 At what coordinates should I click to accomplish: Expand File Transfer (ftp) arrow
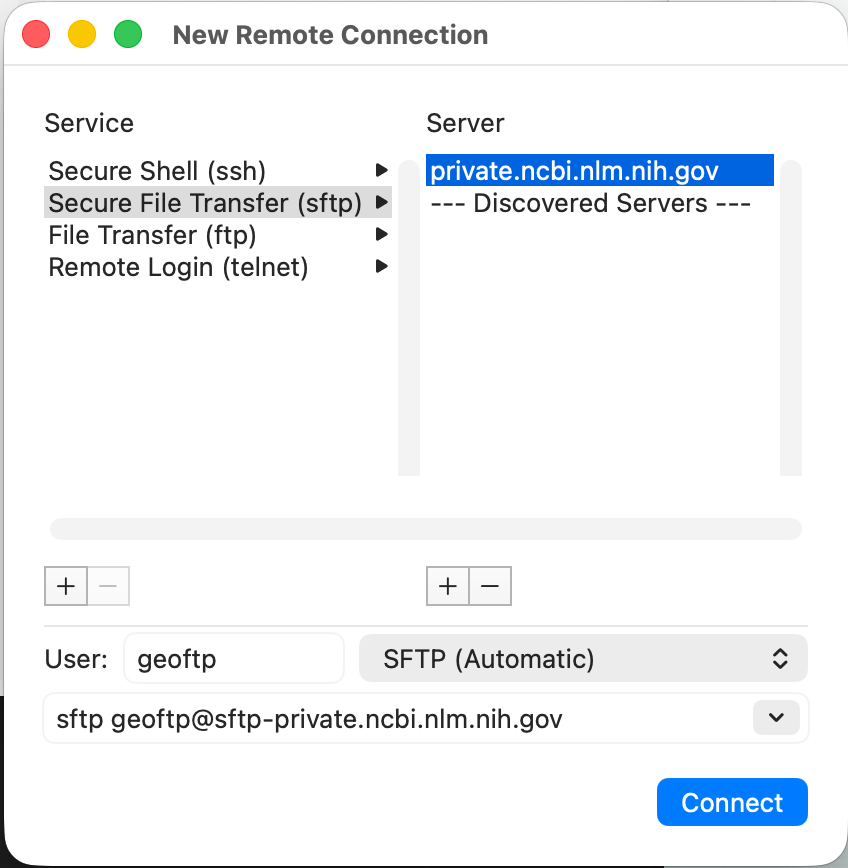click(381, 235)
